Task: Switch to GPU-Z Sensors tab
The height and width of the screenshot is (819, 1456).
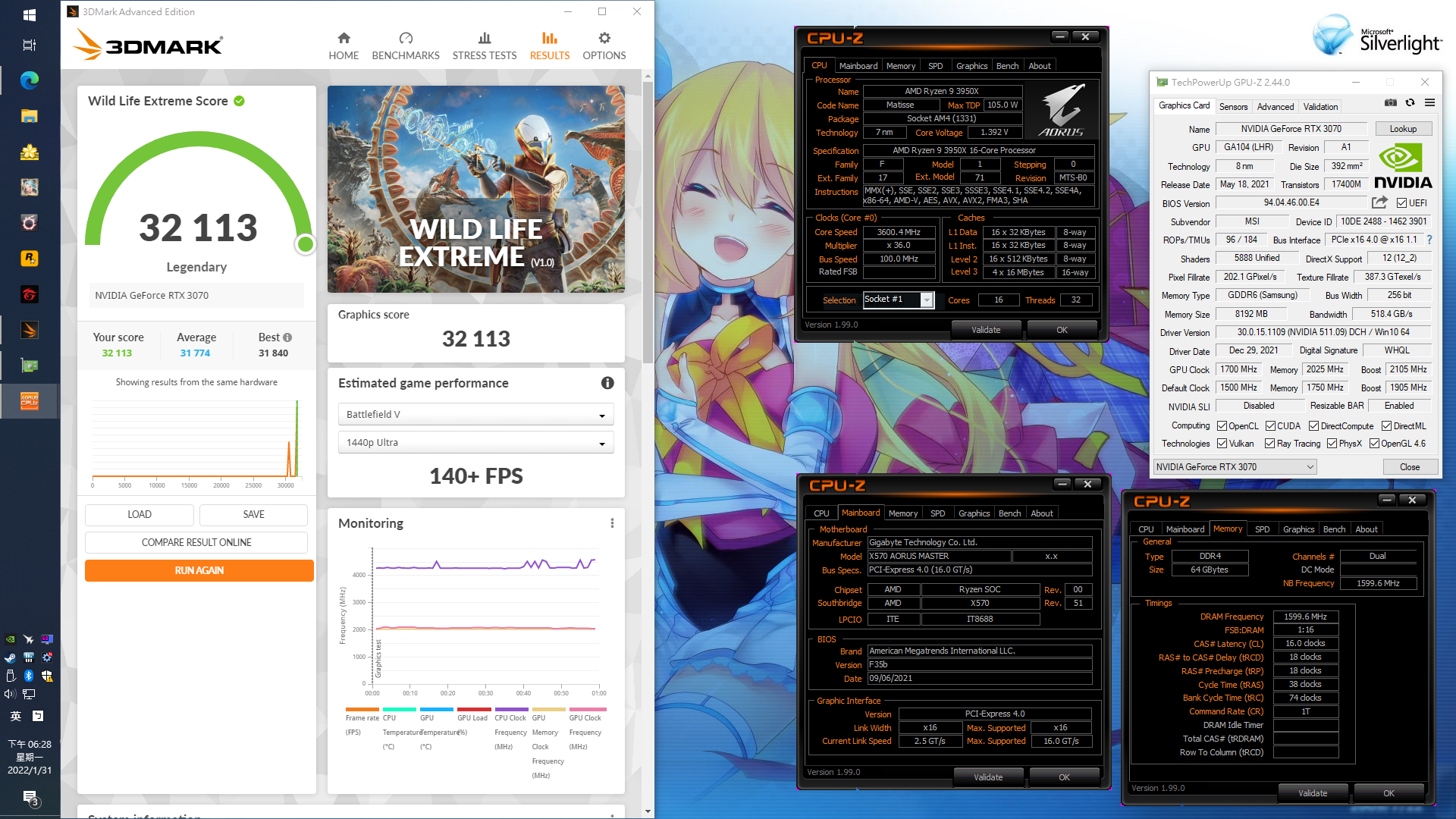Action: [1233, 107]
